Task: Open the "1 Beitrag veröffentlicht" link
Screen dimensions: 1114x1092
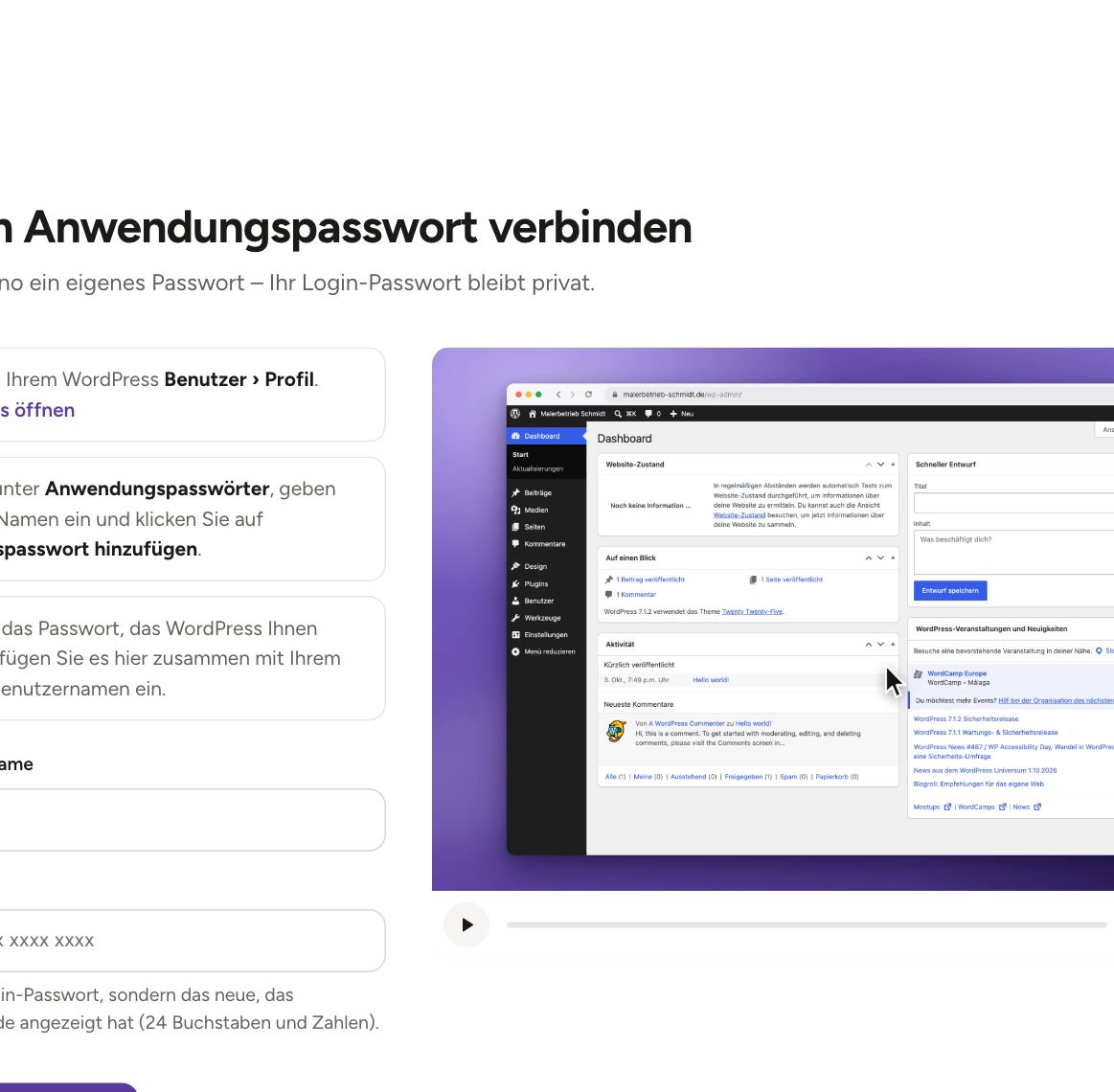Action: point(650,580)
